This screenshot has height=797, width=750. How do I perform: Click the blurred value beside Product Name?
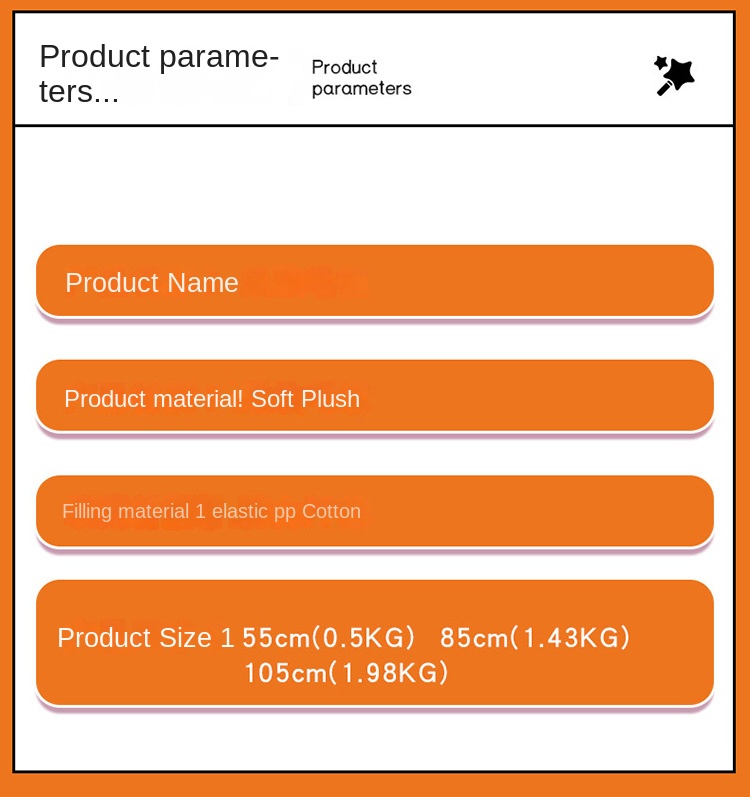pyautogui.click(x=303, y=283)
